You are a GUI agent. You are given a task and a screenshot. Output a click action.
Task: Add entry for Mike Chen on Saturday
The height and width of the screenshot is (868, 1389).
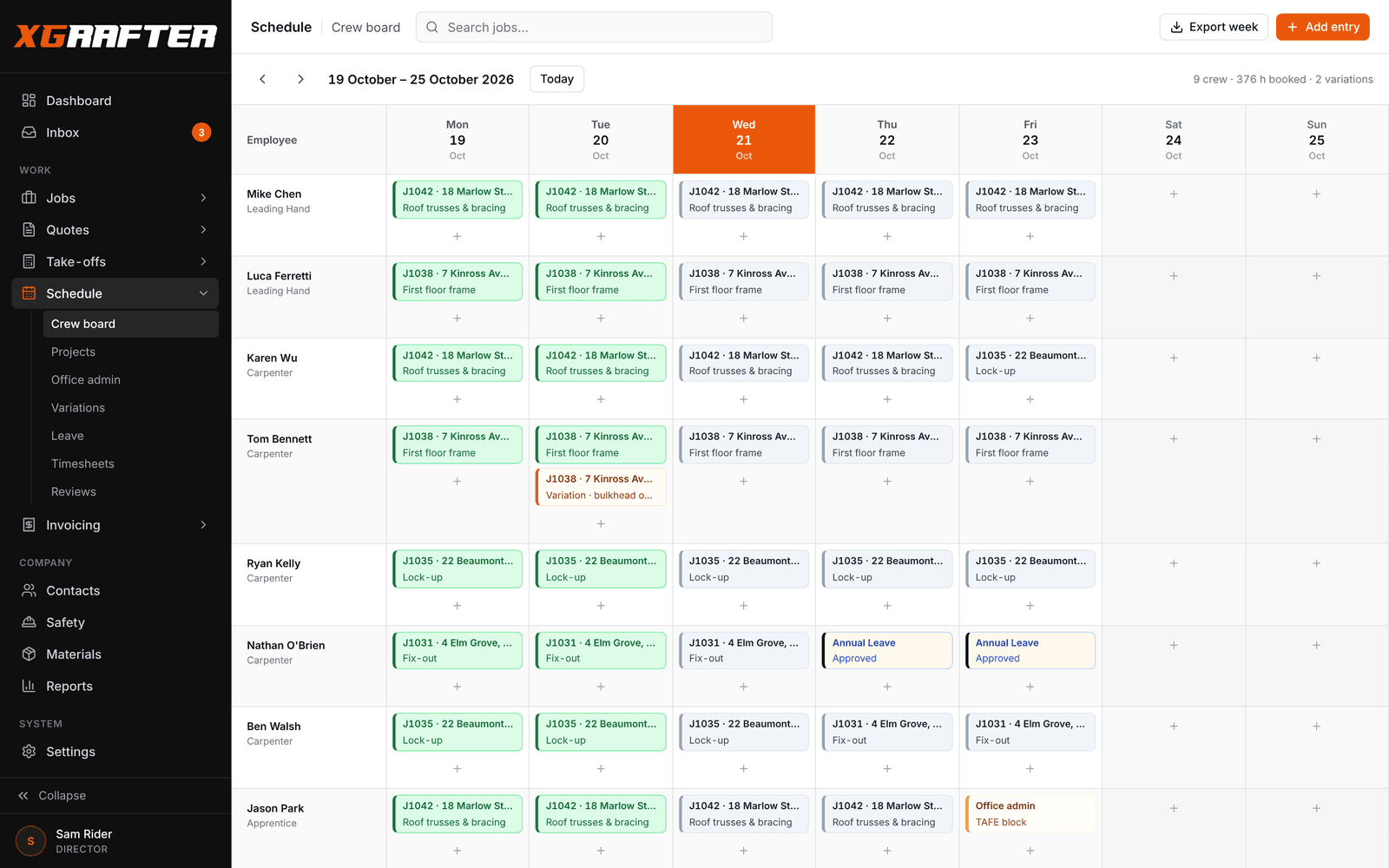[x=1174, y=194]
